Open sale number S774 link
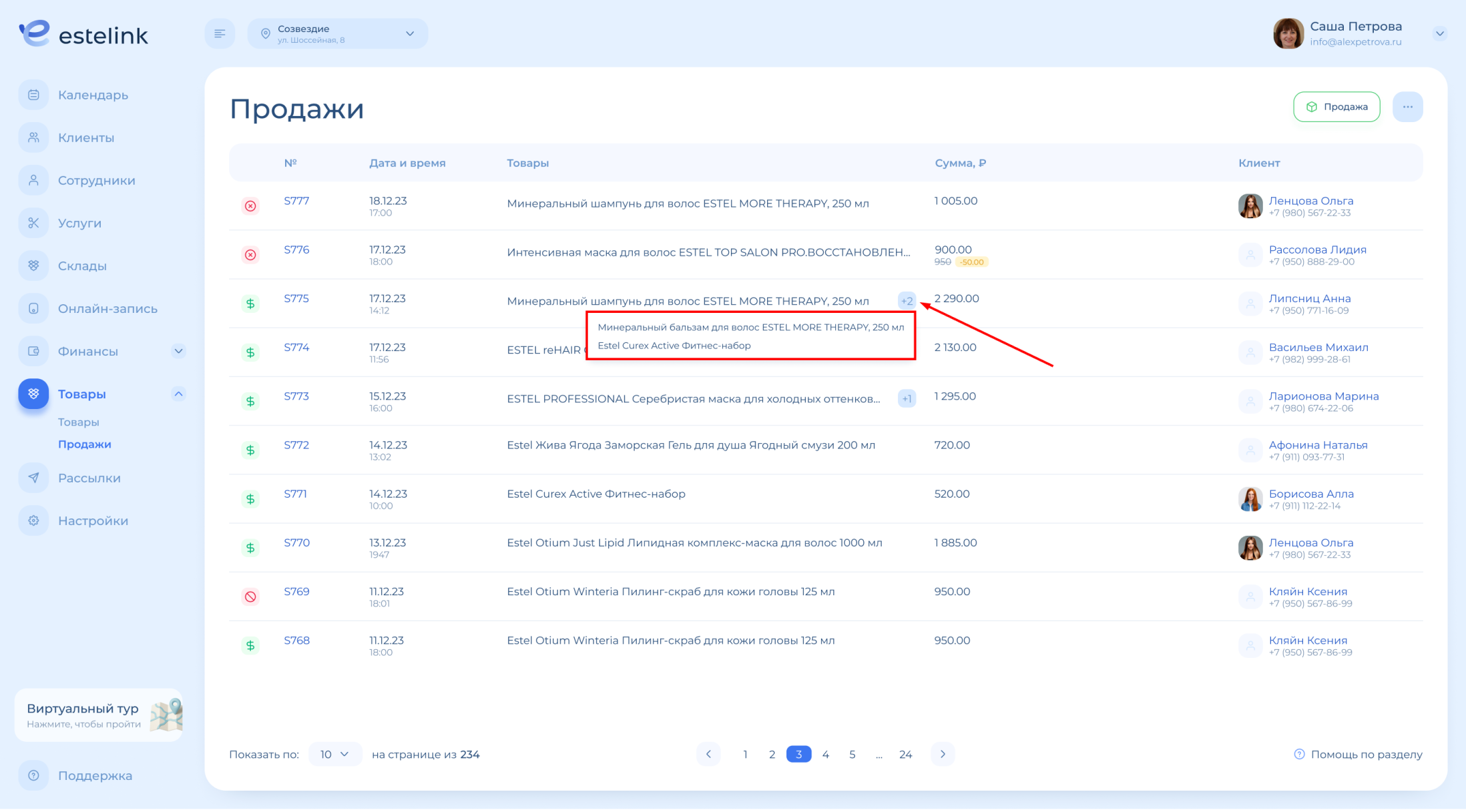1466x812 pixels. pos(296,347)
